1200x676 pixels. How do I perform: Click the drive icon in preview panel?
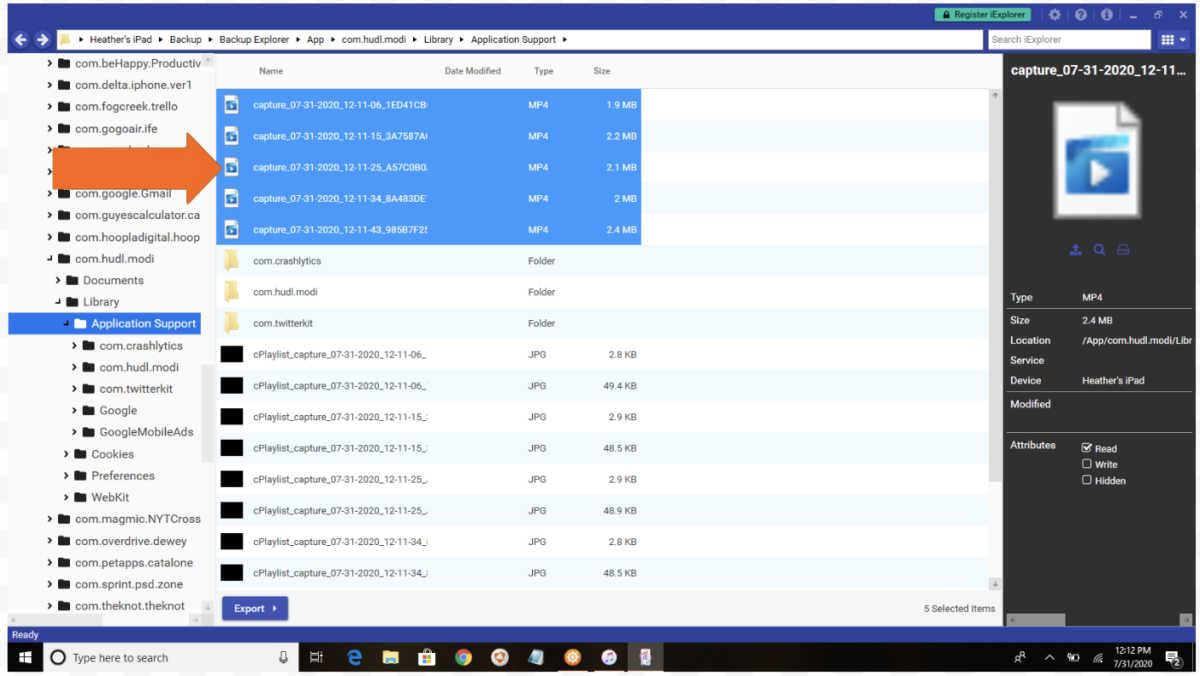(1123, 250)
